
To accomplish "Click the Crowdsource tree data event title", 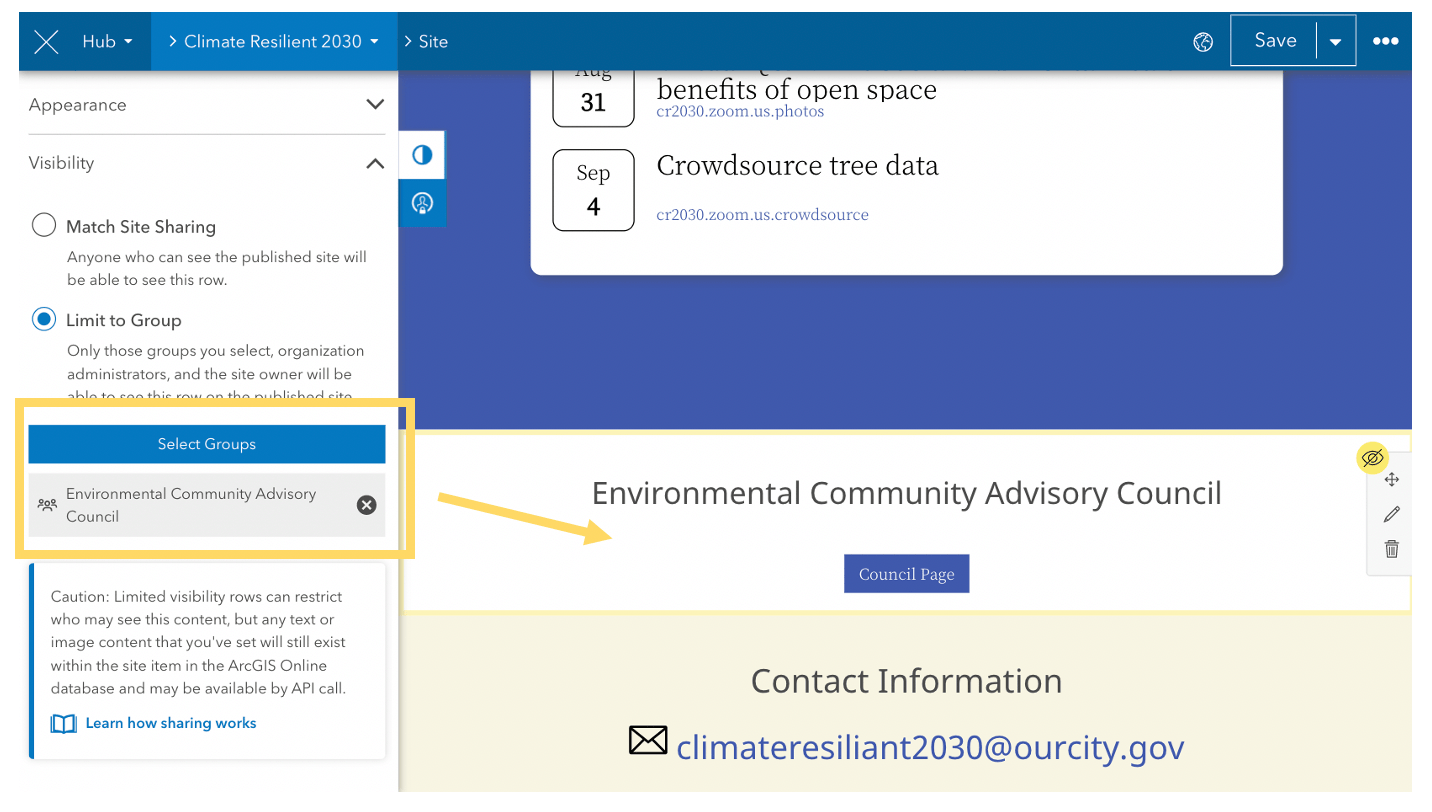I will pyautogui.click(x=797, y=165).
